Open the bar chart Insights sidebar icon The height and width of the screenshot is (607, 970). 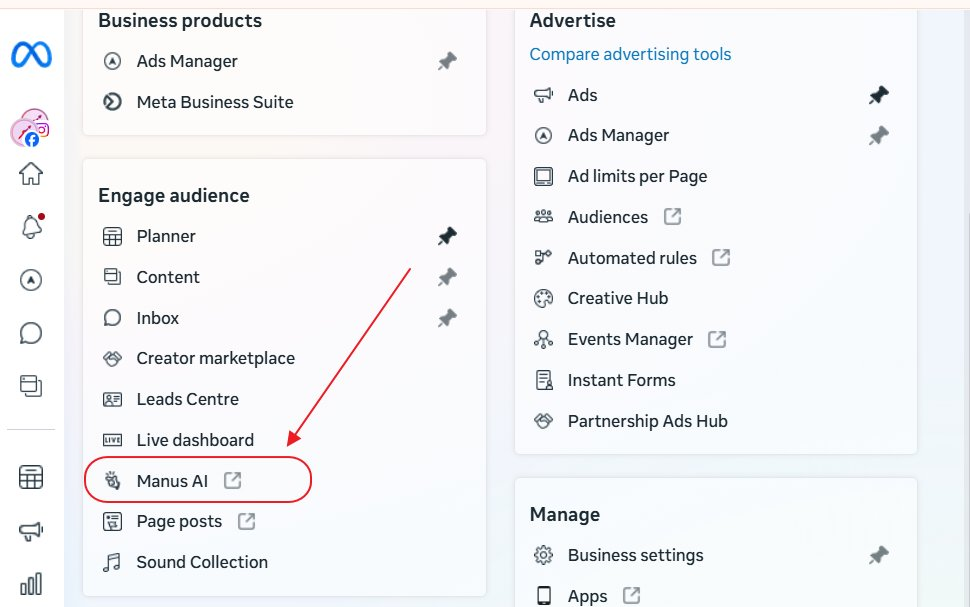31,584
